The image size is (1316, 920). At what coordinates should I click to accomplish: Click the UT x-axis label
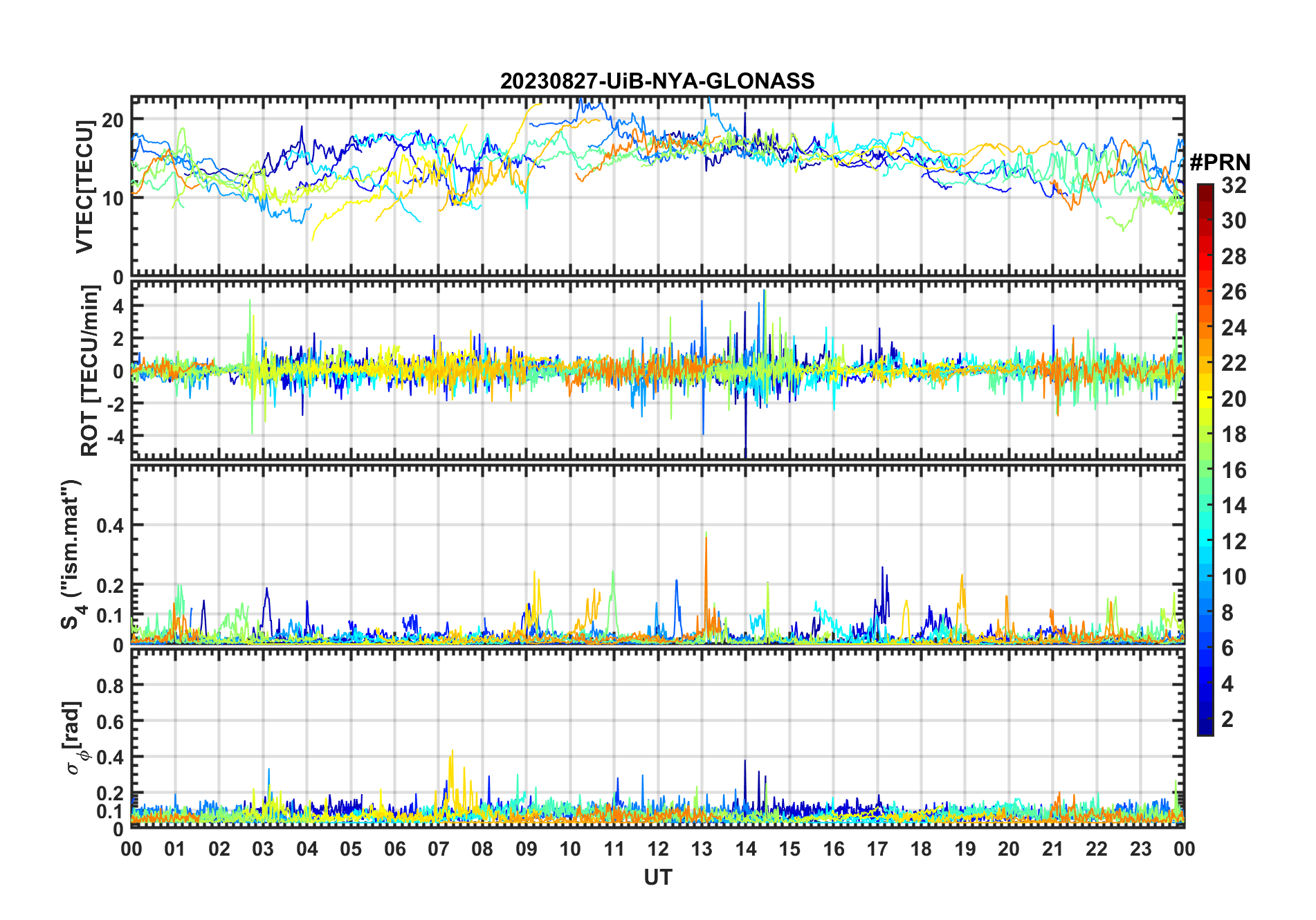657,878
